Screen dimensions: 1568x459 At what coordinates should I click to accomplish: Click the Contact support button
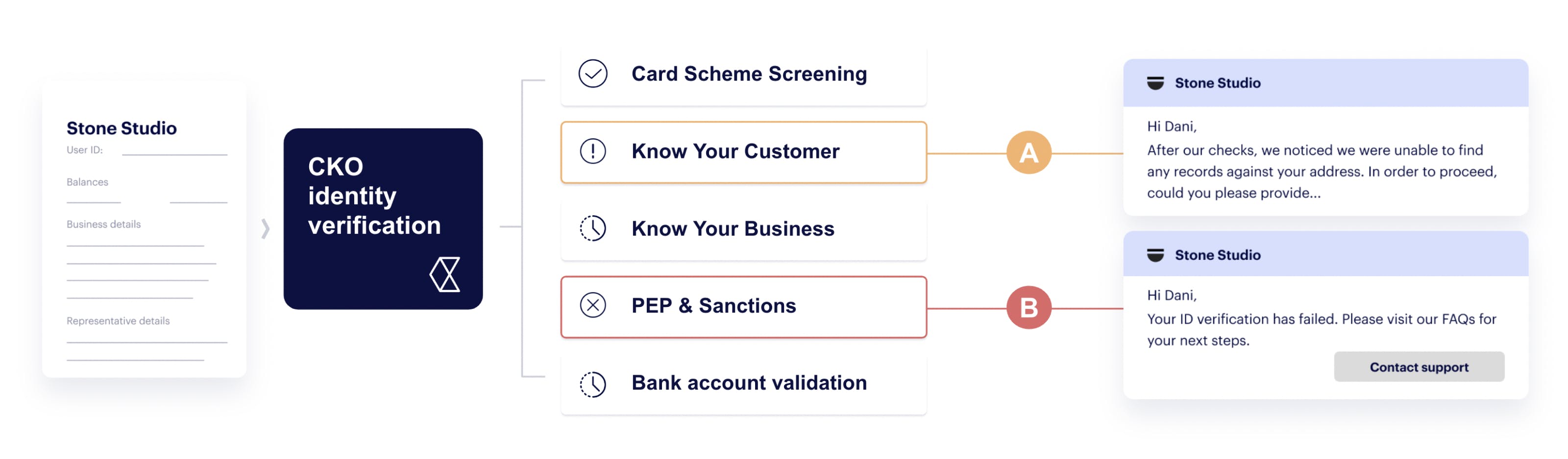coord(1418,367)
